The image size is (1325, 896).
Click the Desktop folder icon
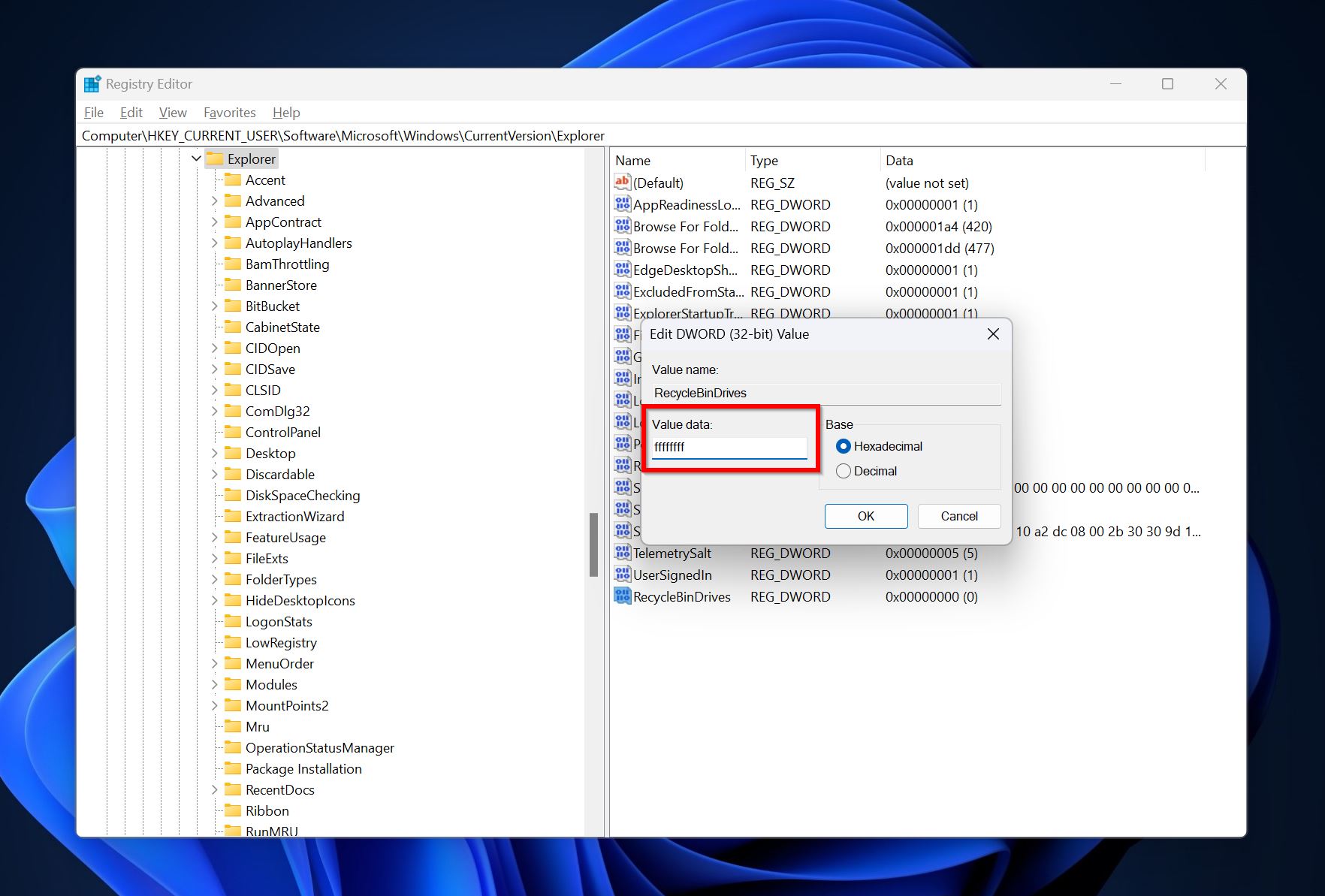coord(233,453)
